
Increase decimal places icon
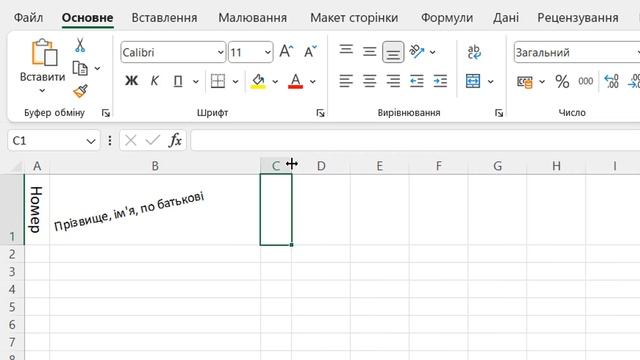tap(611, 81)
